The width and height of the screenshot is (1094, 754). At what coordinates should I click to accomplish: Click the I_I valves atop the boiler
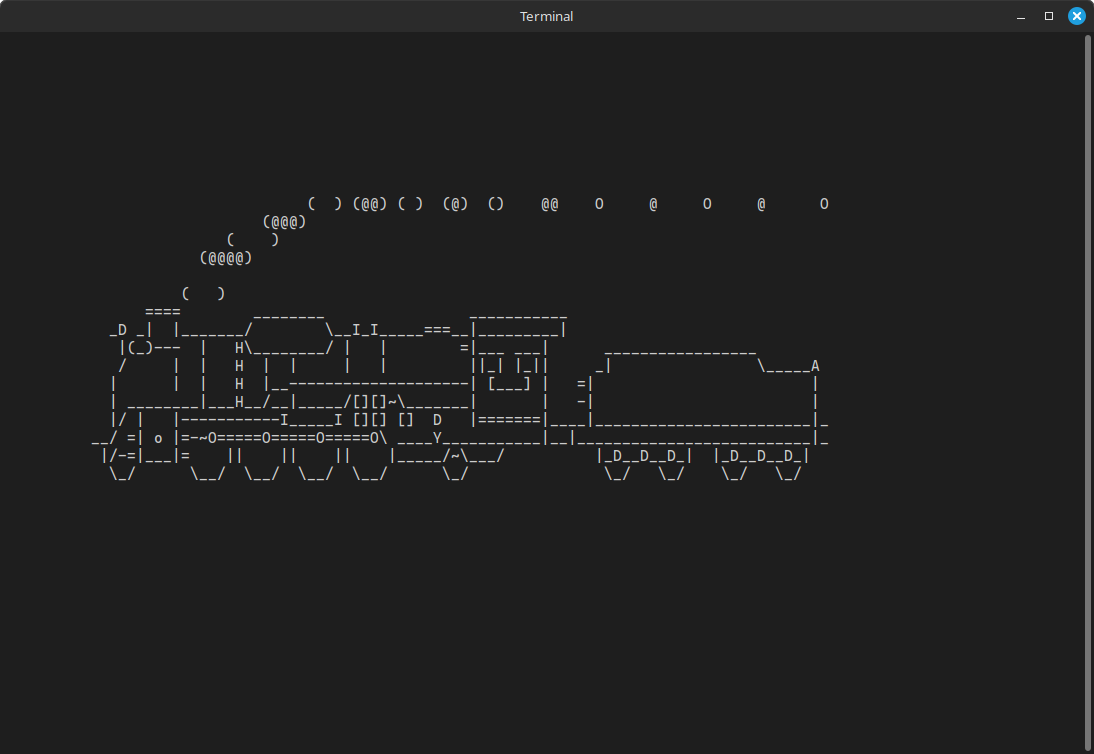pos(365,330)
